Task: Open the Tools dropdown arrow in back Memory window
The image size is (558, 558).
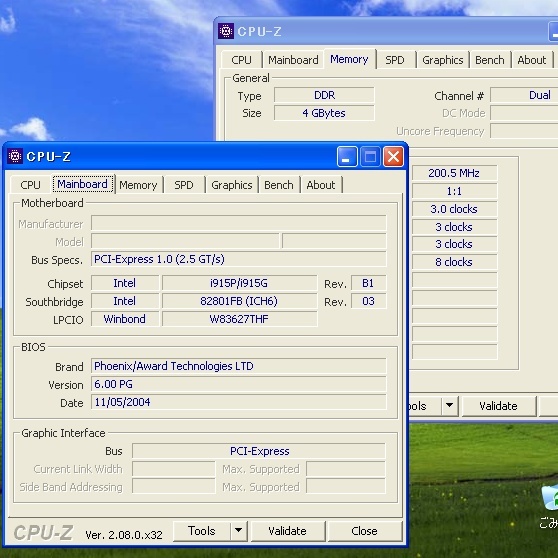Action: [449, 406]
